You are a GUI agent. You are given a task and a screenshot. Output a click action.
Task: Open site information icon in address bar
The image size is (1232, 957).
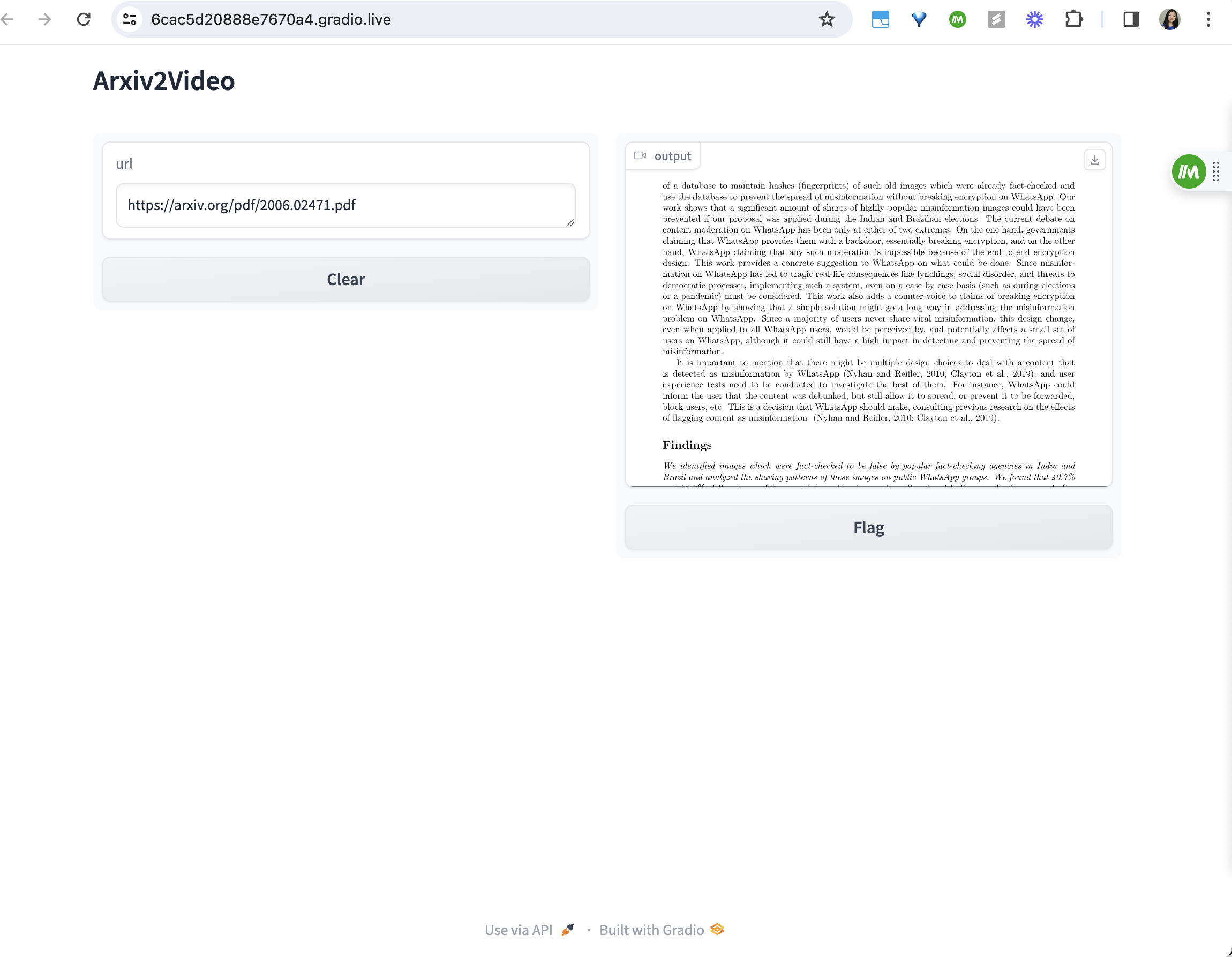click(130, 20)
